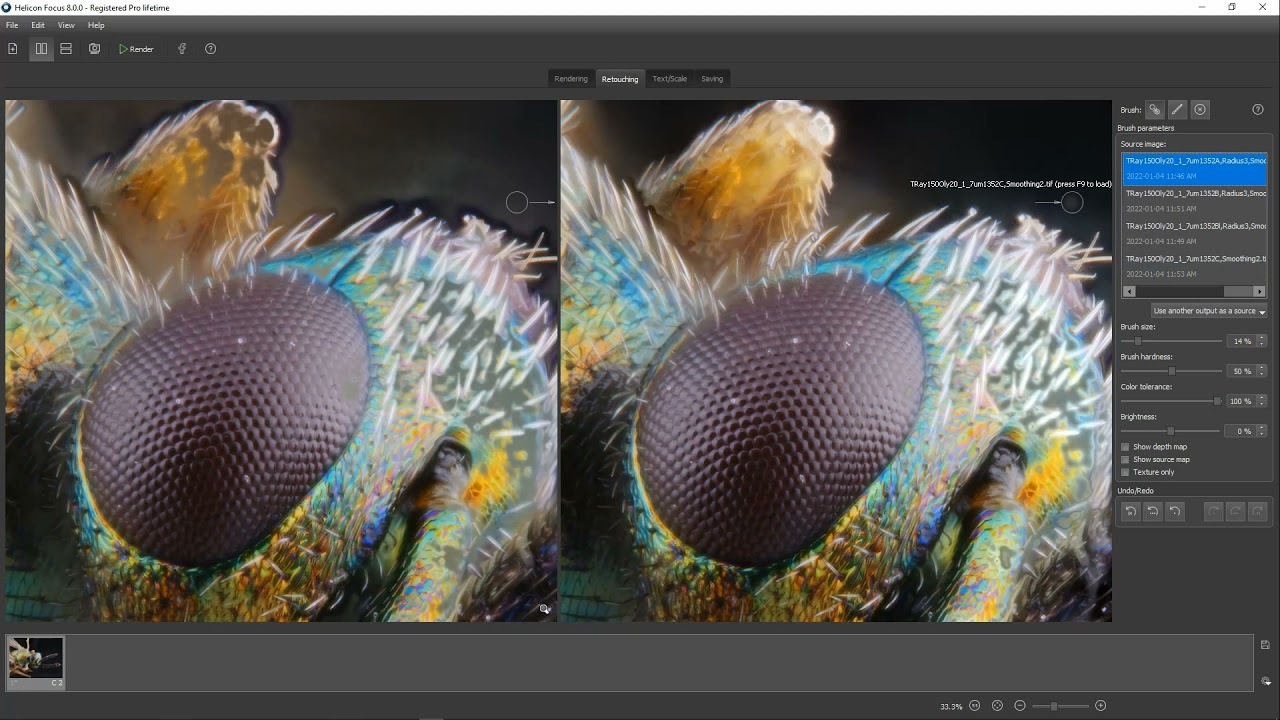
Task: Click the zoom in plus icon
Action: point(1101,706)
